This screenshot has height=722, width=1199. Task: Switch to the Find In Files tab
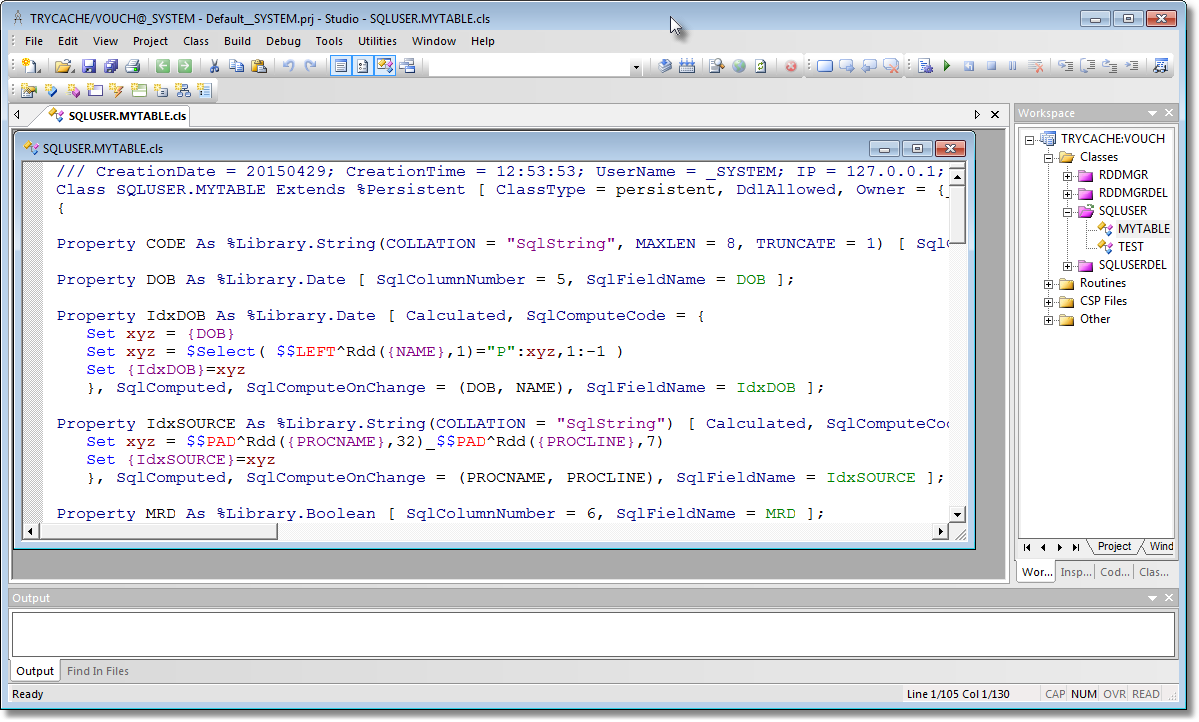coord(98,671)
